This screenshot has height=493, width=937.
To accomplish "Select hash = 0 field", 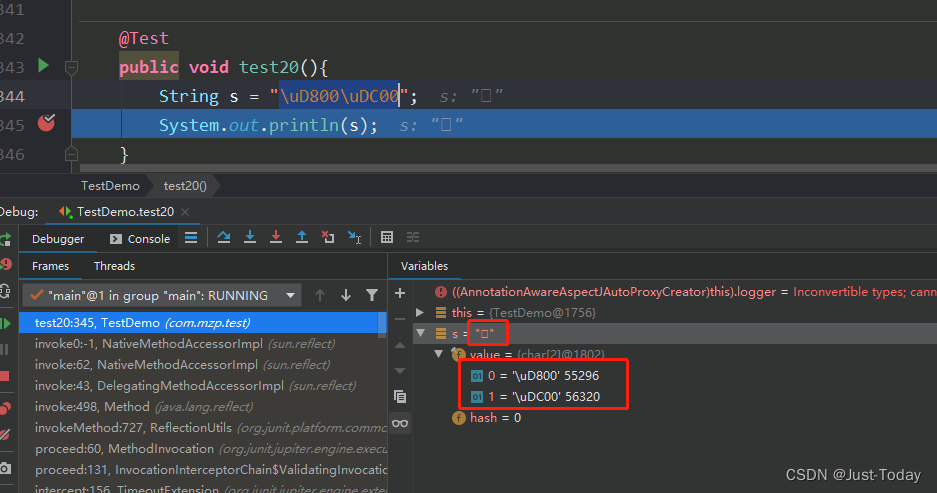I will point(486,418).
